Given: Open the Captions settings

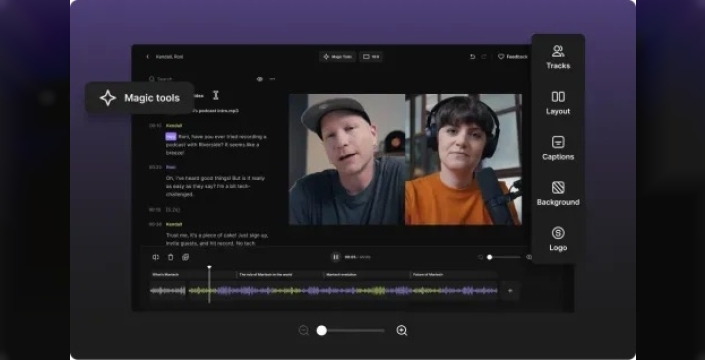Looking at the screenshot, I should (558, 148).
